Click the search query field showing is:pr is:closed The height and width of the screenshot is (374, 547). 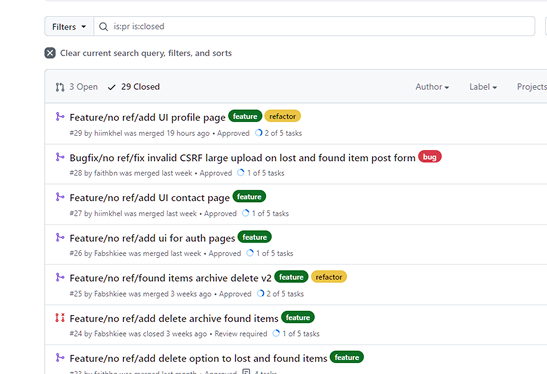[314, 27]
